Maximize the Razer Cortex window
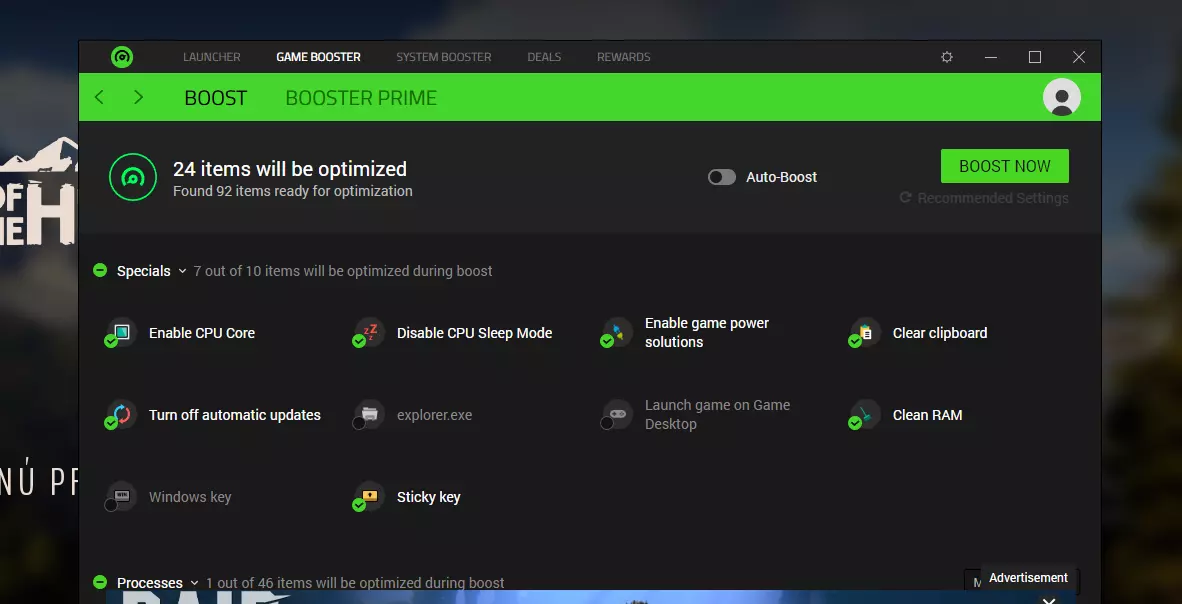 coord(1035,57)
